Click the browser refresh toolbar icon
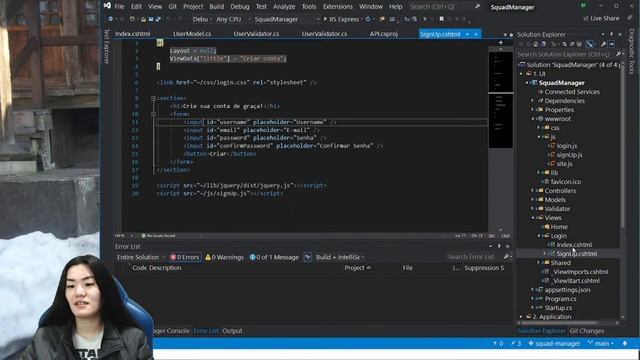 [x=368, y=19]
